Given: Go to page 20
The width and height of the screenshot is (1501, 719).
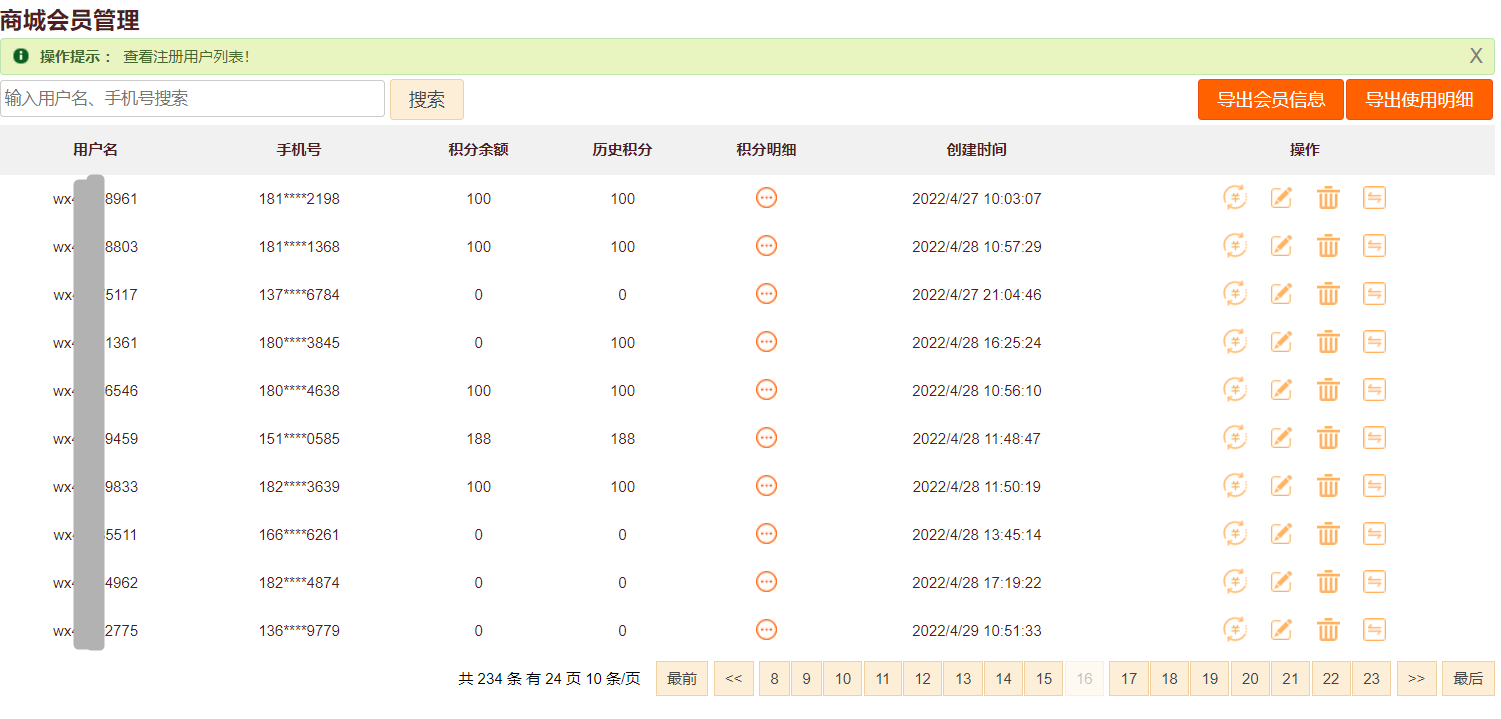Looking at the screenshot, I should (1250, 678).
